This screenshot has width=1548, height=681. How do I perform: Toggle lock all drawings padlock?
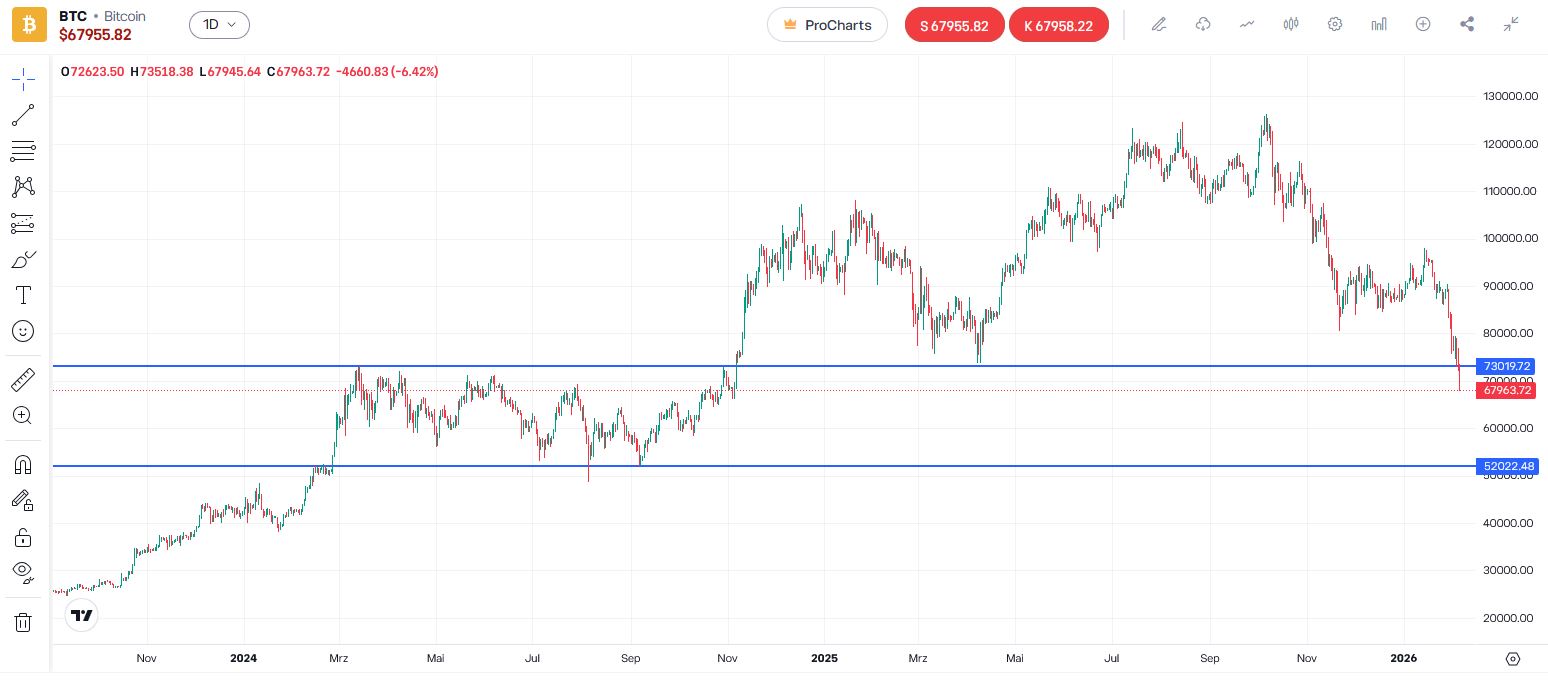23,537
